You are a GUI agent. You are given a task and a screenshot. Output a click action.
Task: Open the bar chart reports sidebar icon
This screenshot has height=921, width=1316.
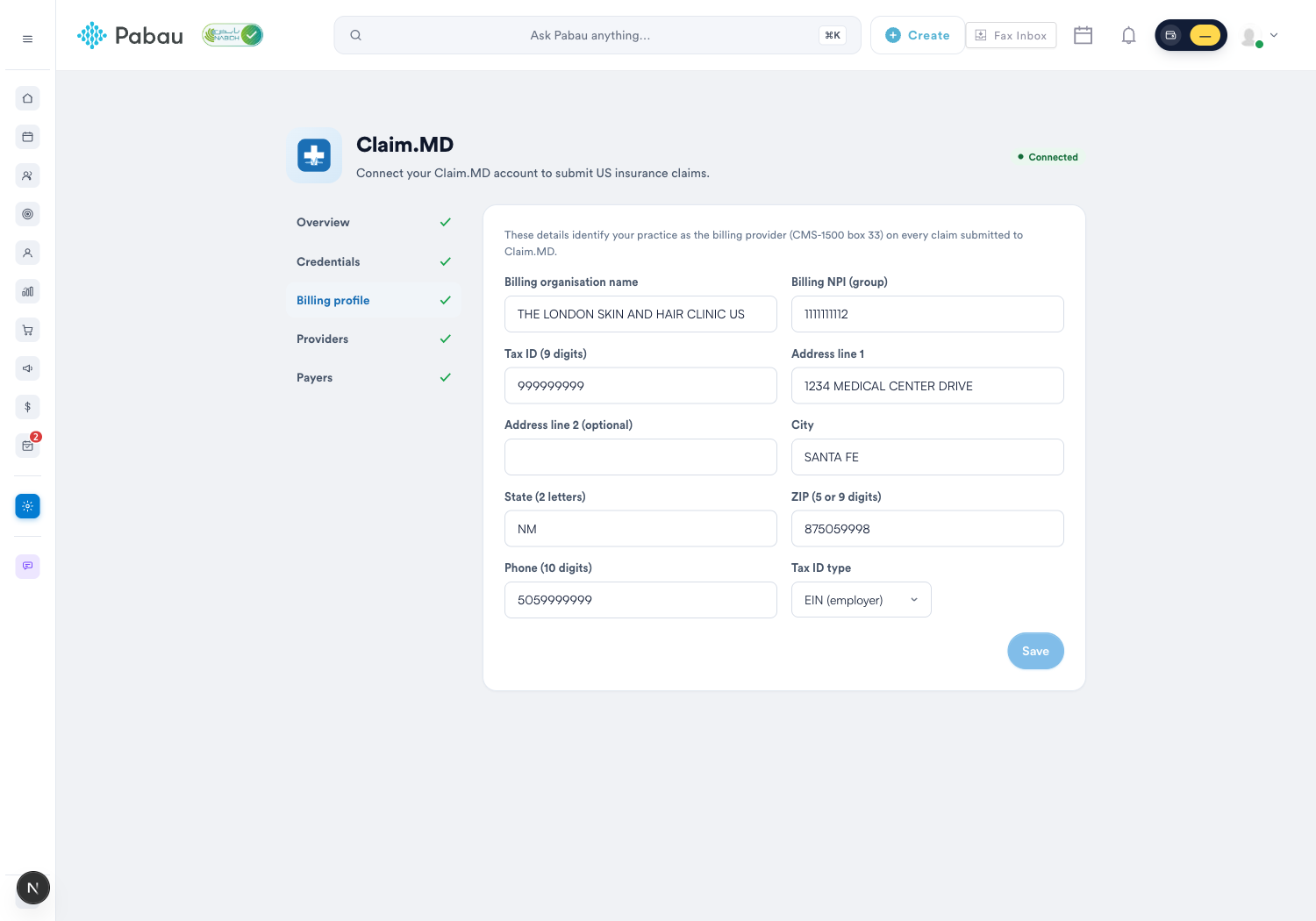[27, 291]
